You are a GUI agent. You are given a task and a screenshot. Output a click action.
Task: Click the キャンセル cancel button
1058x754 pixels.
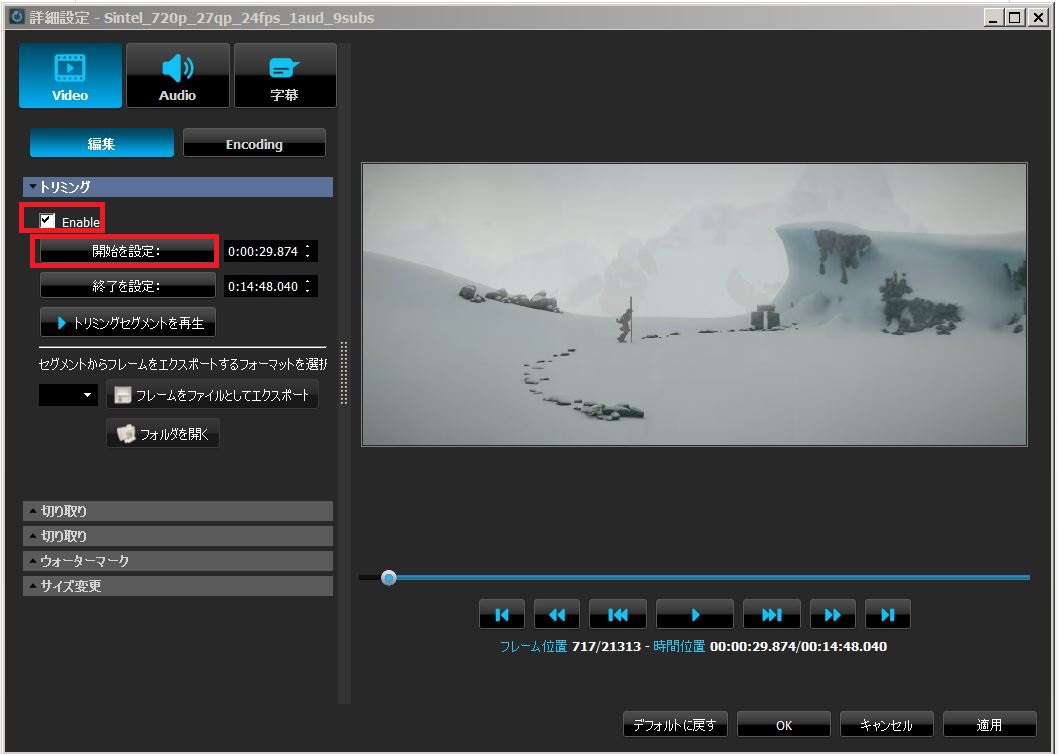pos(887,725)
